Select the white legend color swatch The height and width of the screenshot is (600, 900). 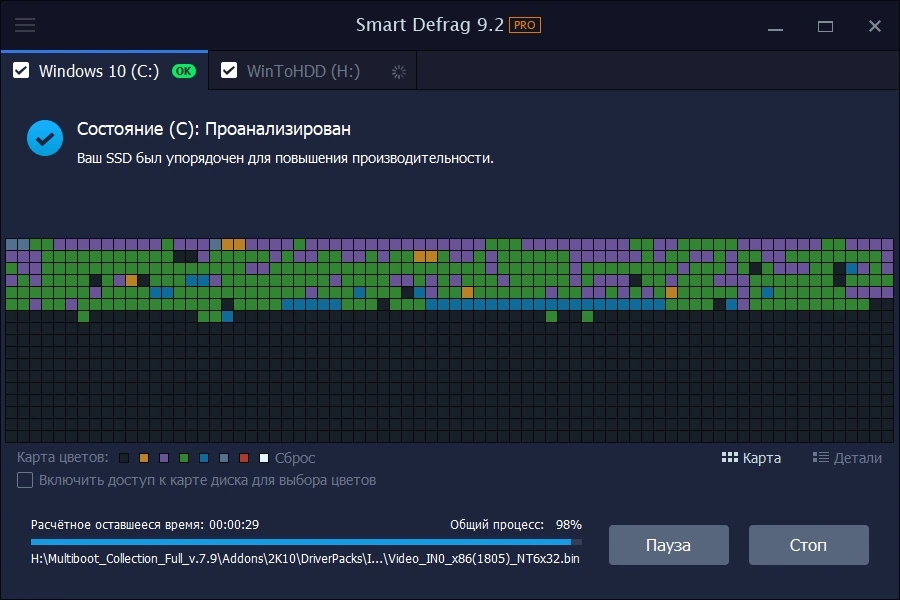(x=264, y=458)
